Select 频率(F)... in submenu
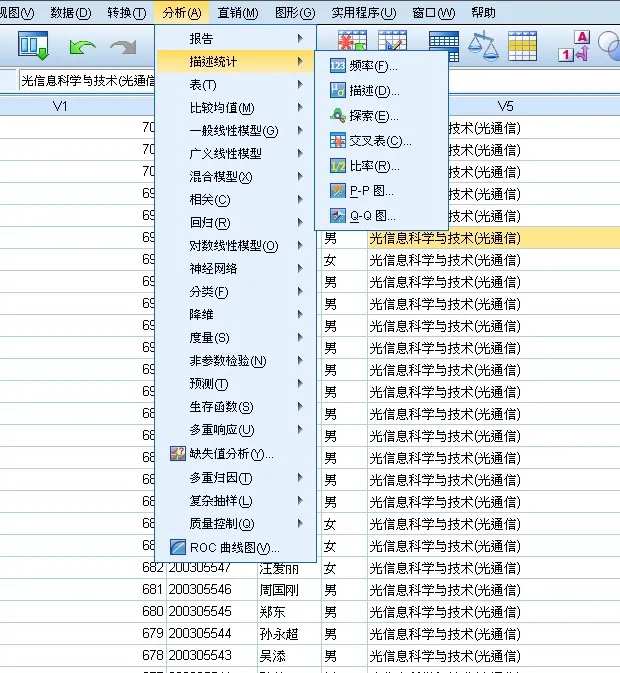The height and width of the screenshot is (673, 620). click(381, 66)
